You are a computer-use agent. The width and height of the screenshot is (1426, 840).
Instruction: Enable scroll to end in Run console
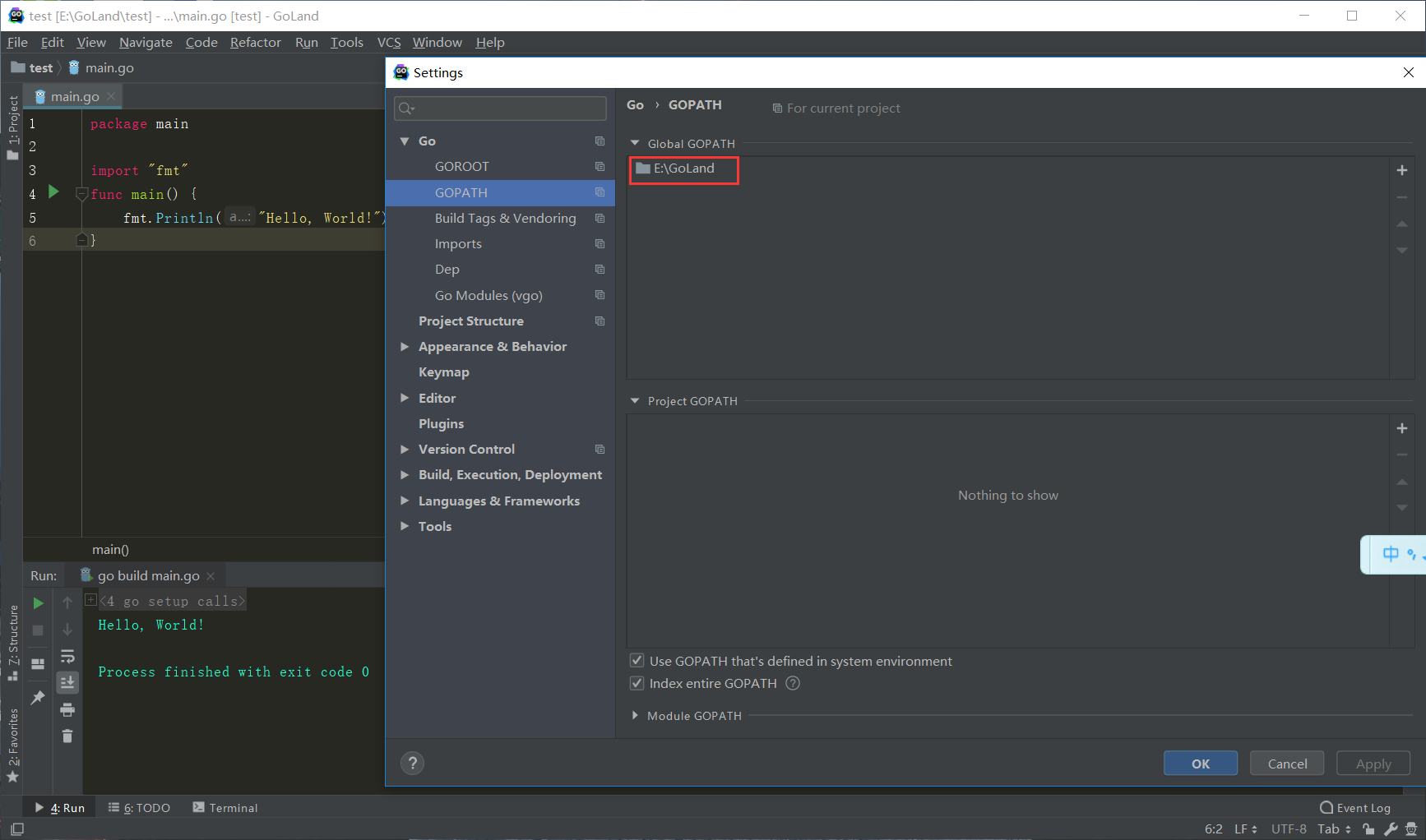point(67,682)
